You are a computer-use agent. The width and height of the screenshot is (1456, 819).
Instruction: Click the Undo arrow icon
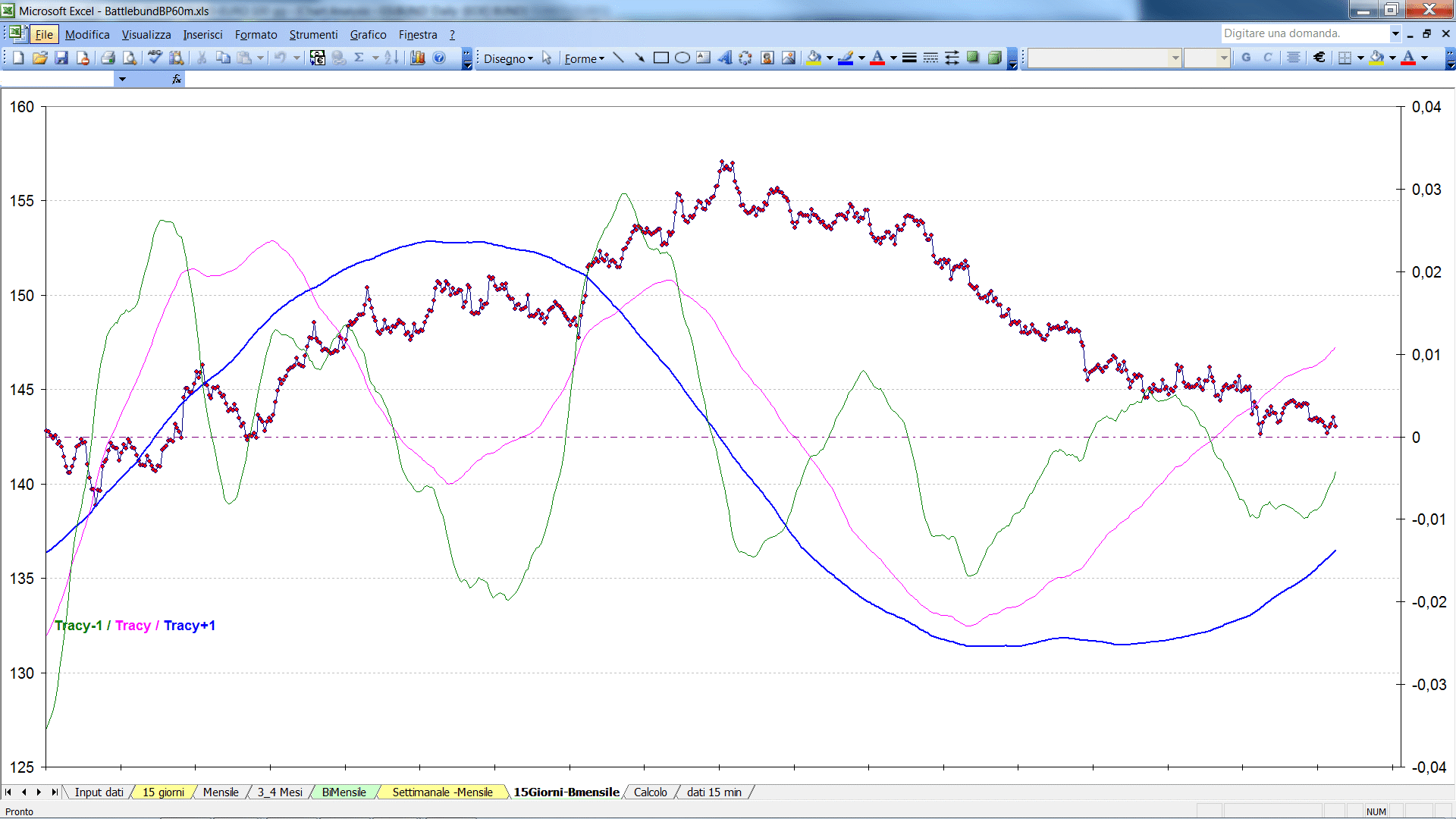click(x=280, y=58)
